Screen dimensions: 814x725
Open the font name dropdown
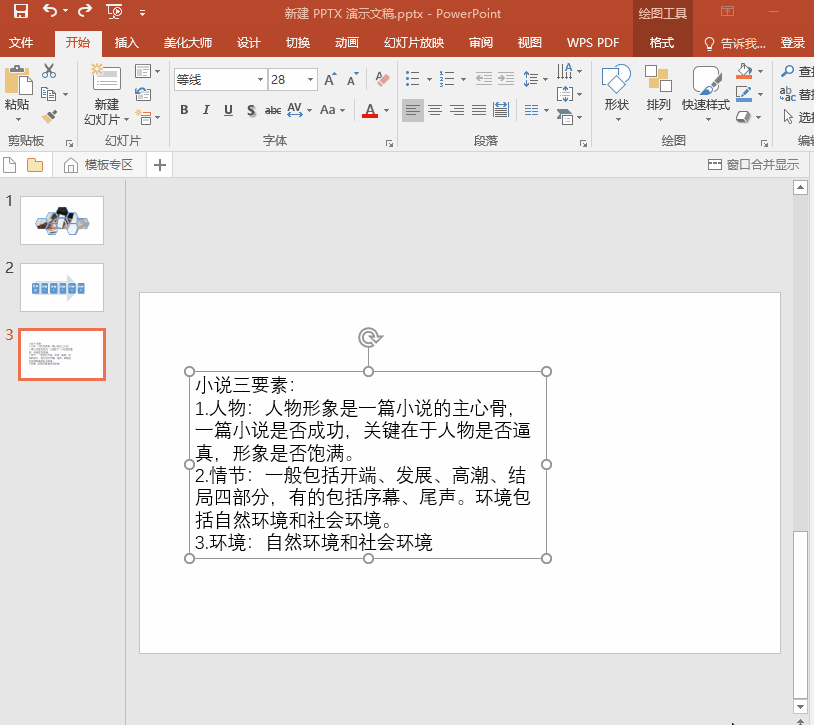(260, 79)
